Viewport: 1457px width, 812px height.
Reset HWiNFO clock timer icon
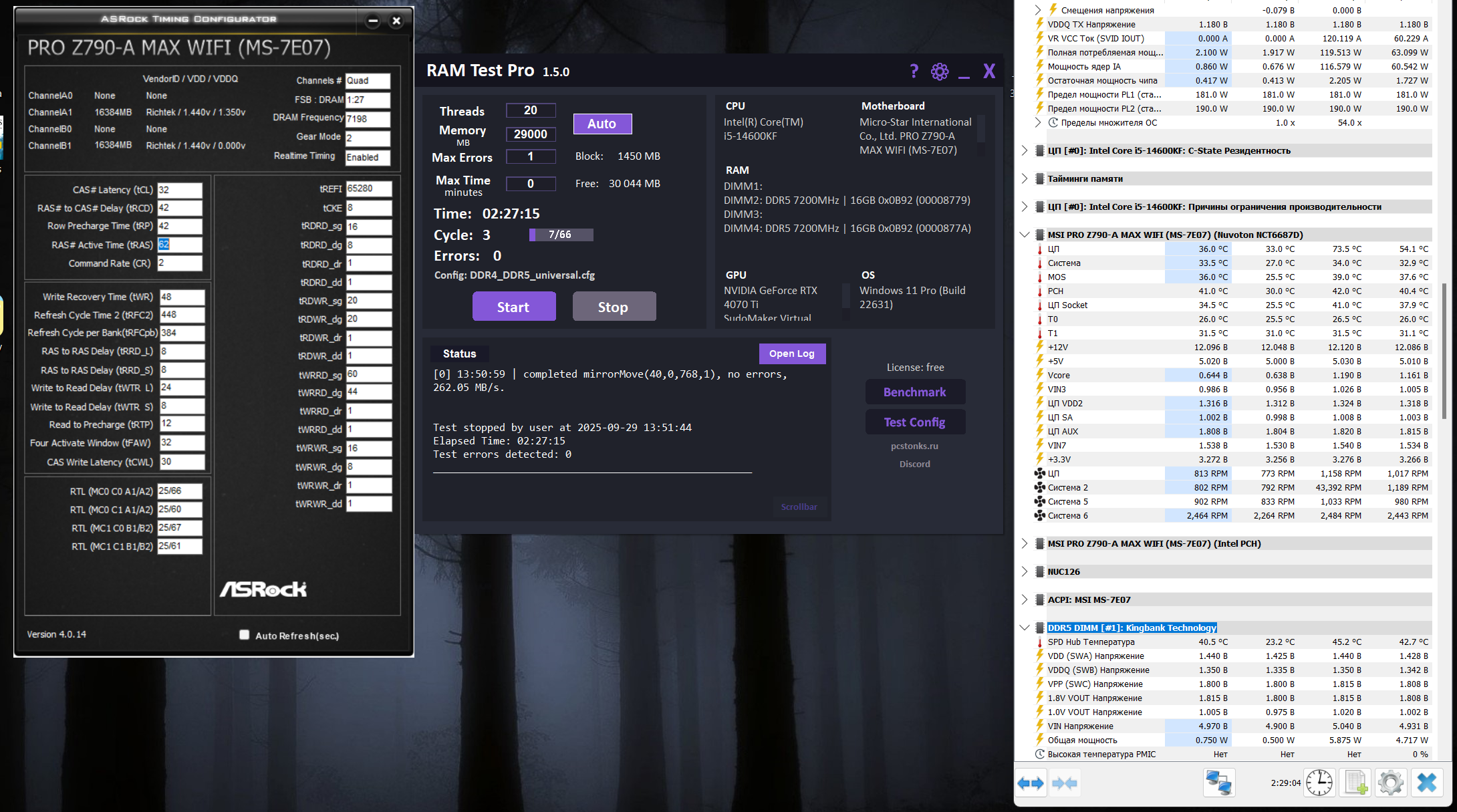[1319, 783]
